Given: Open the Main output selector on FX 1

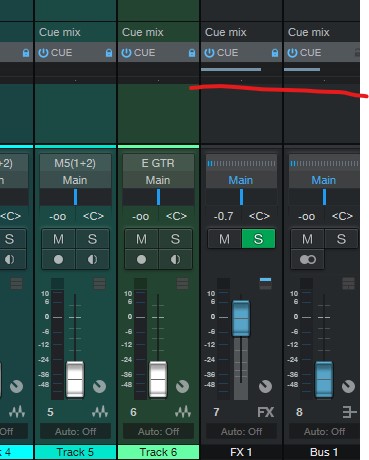Looking at the screenshot, I should [241, 180].
